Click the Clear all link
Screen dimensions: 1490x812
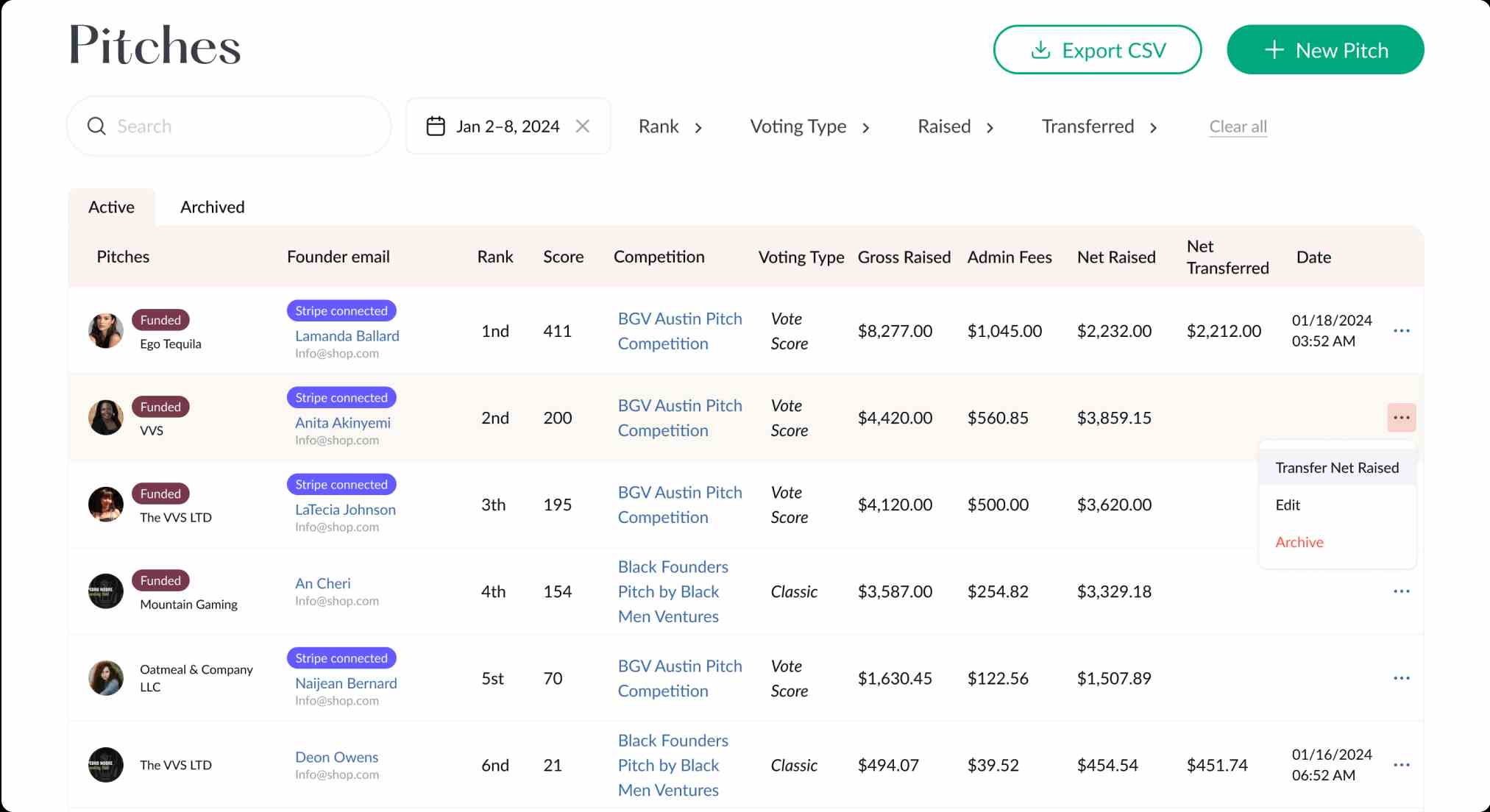click(x=1238, y=127)
